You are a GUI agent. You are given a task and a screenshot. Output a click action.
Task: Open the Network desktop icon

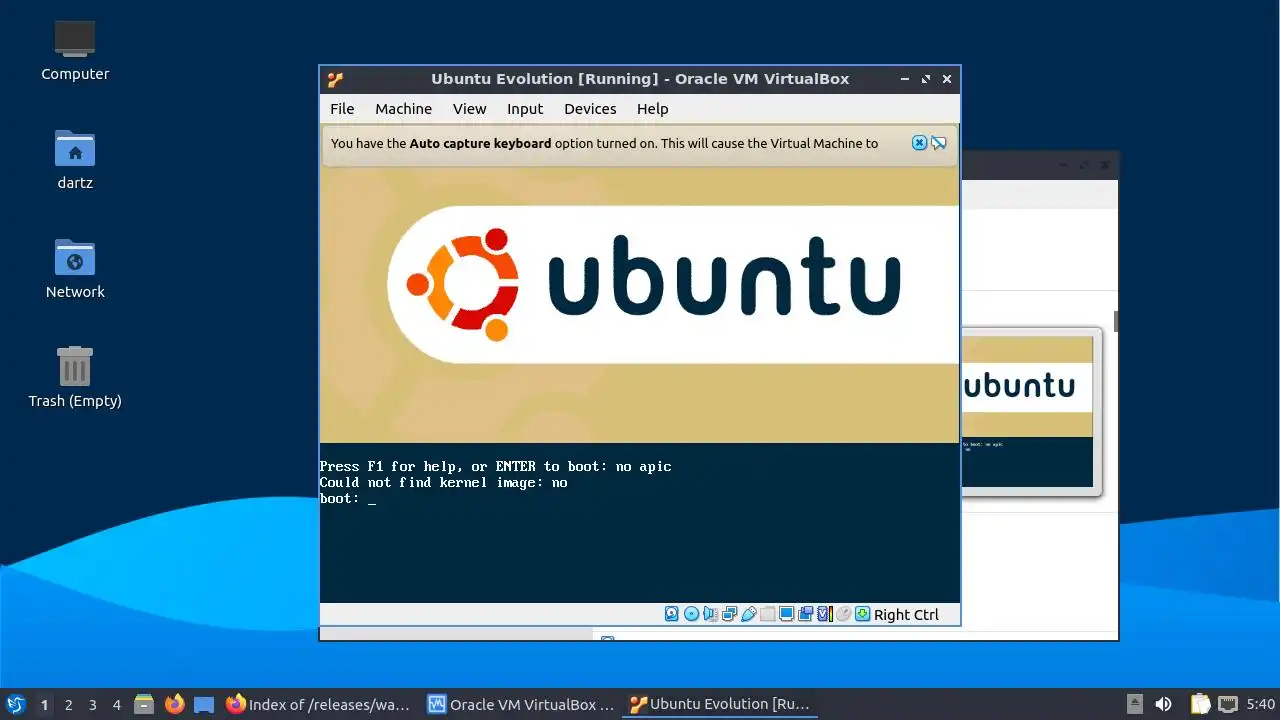75,268
